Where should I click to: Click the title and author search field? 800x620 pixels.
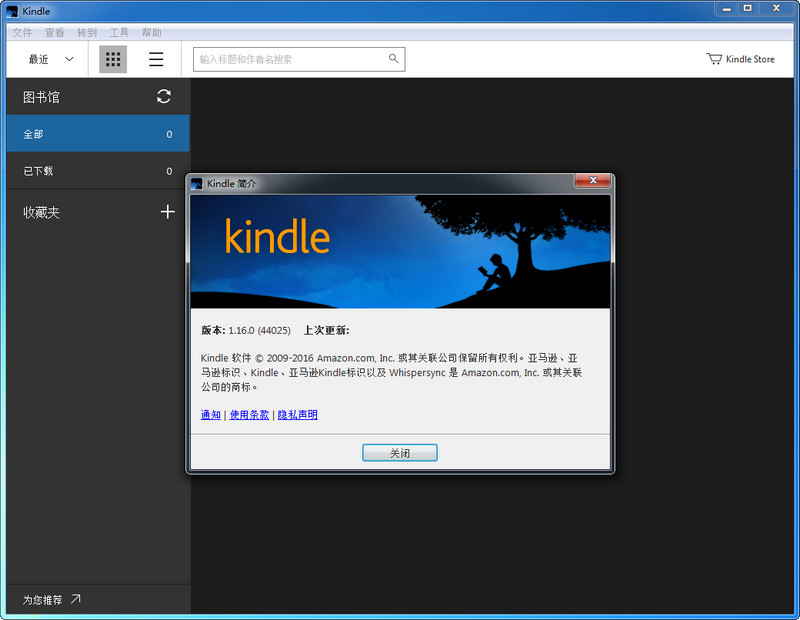tap(290, 59)
